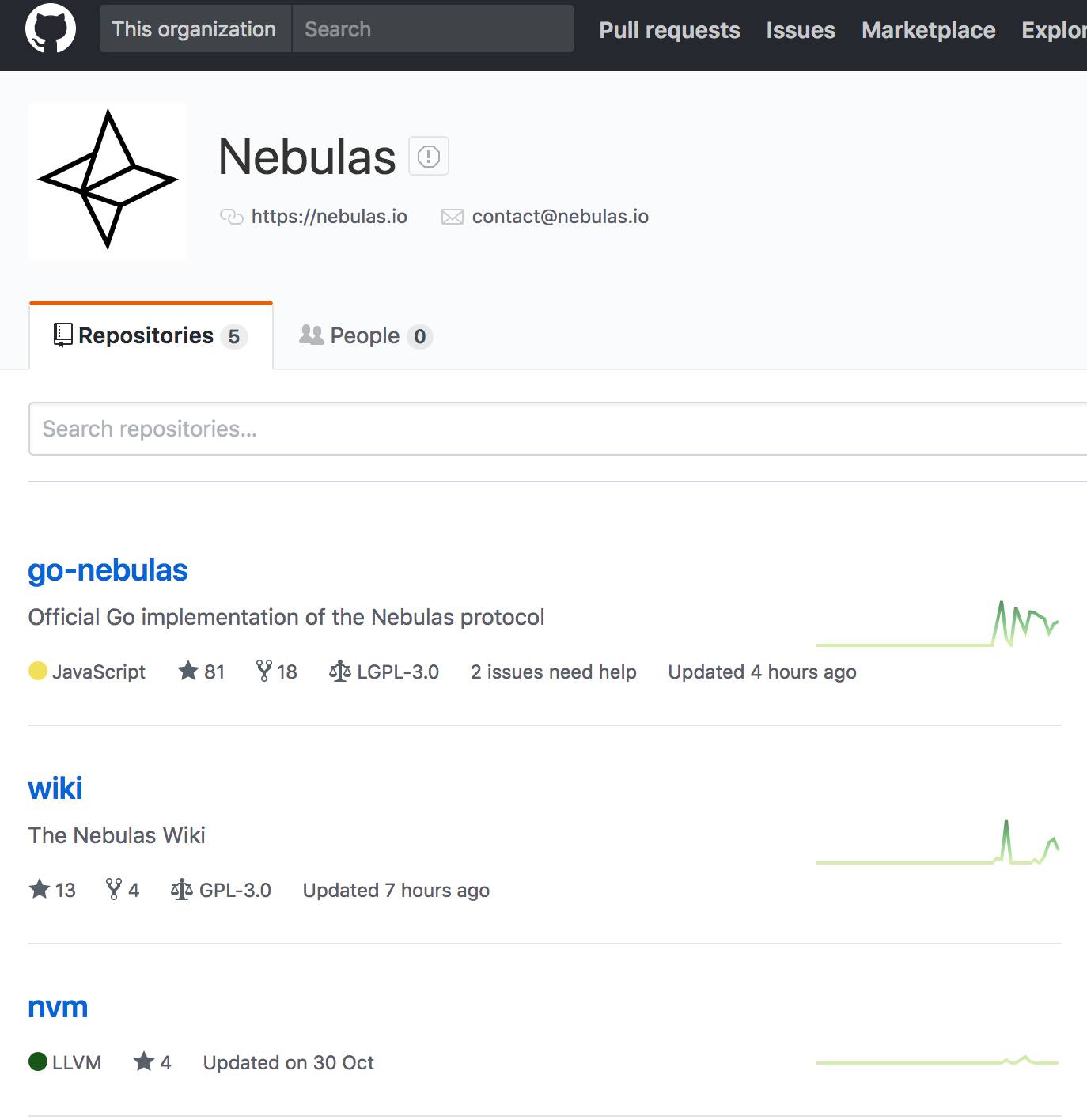Click the nvm activity graph
This screenshot has height=1120, width=1087.
pyautogui.click(x=937, y=1061)
